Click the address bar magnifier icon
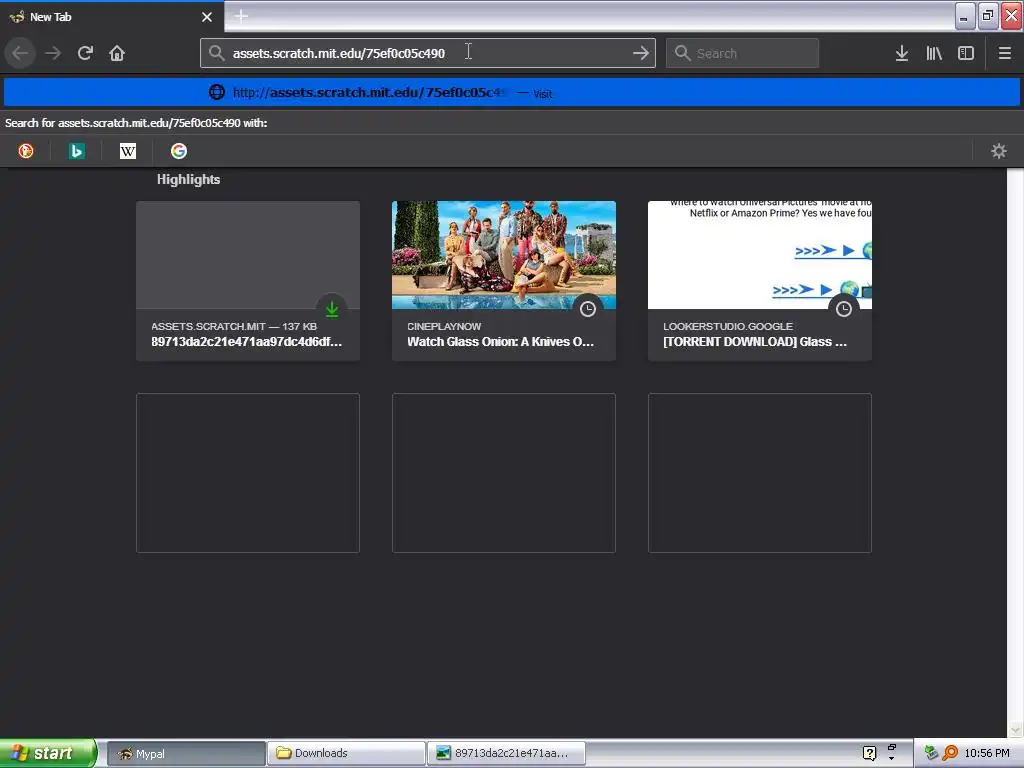1024x768 pixels. point(216,53)
